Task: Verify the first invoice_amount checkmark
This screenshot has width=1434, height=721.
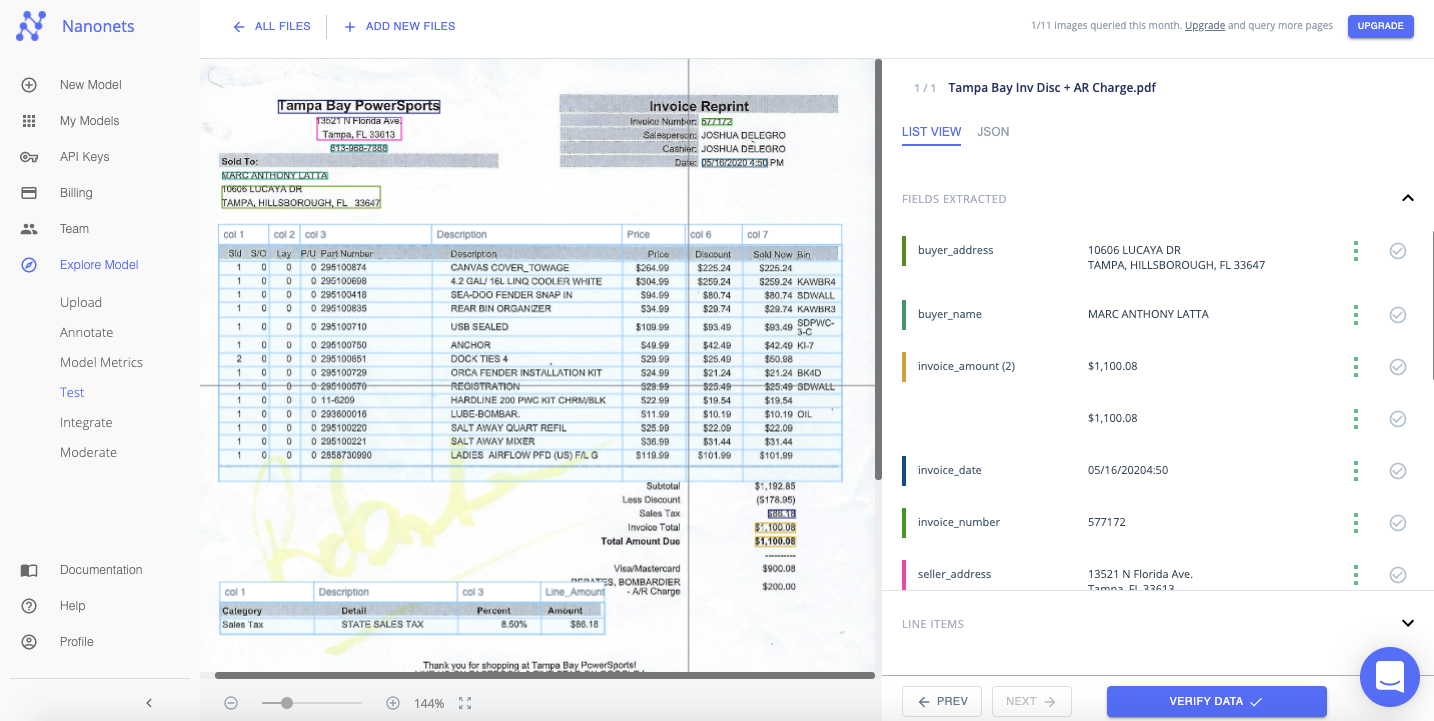Action: pyautogui.click(x=1398, y=367)
